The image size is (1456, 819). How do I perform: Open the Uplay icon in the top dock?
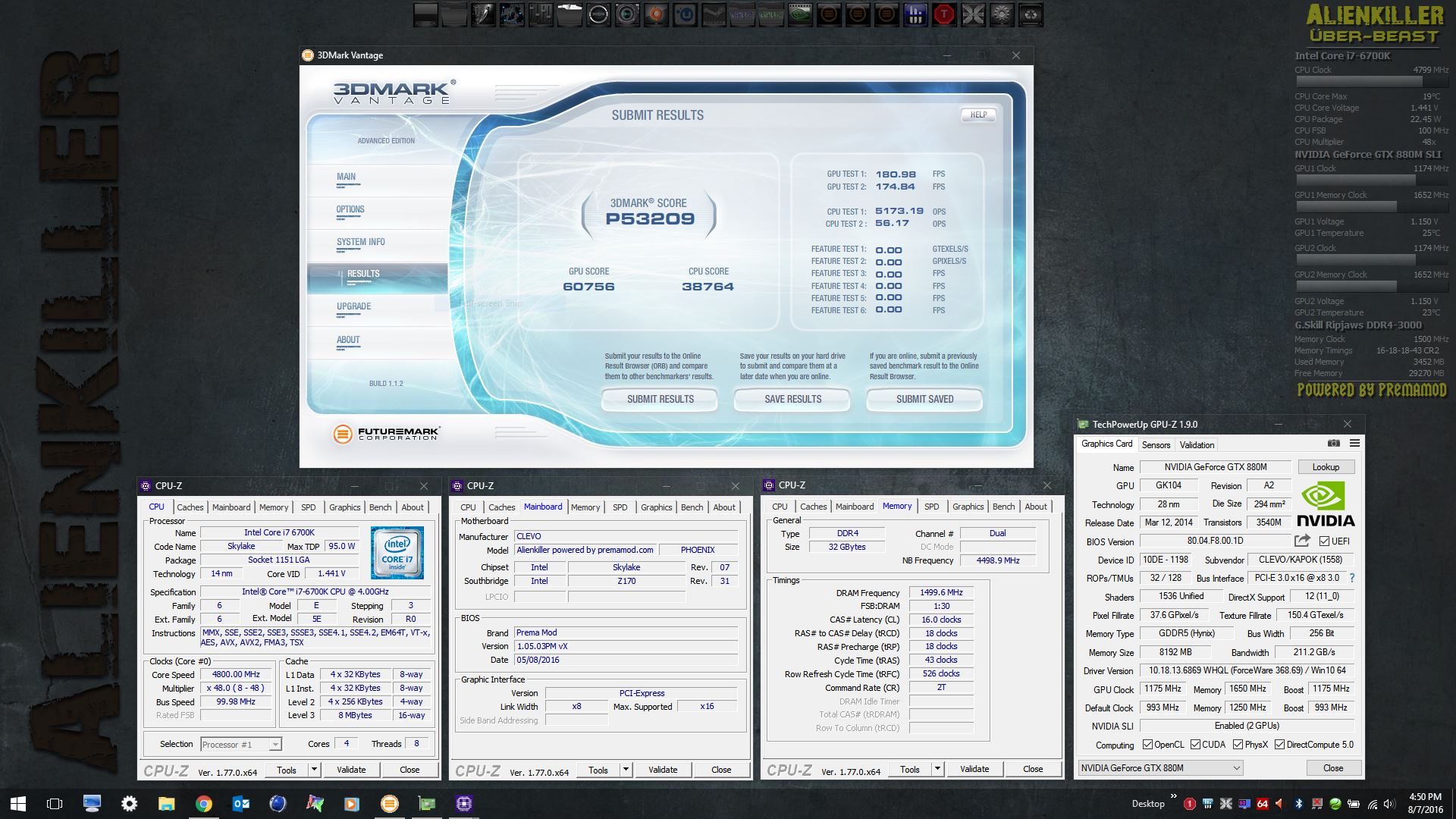tap(685, 14)
